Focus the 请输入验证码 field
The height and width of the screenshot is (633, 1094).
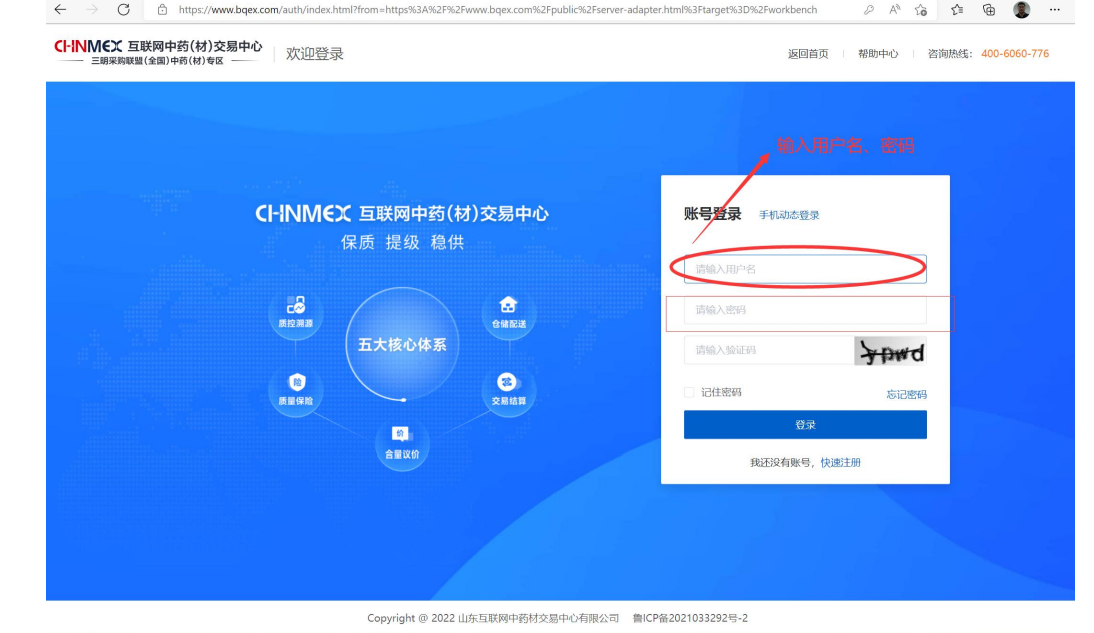[769, 350]
